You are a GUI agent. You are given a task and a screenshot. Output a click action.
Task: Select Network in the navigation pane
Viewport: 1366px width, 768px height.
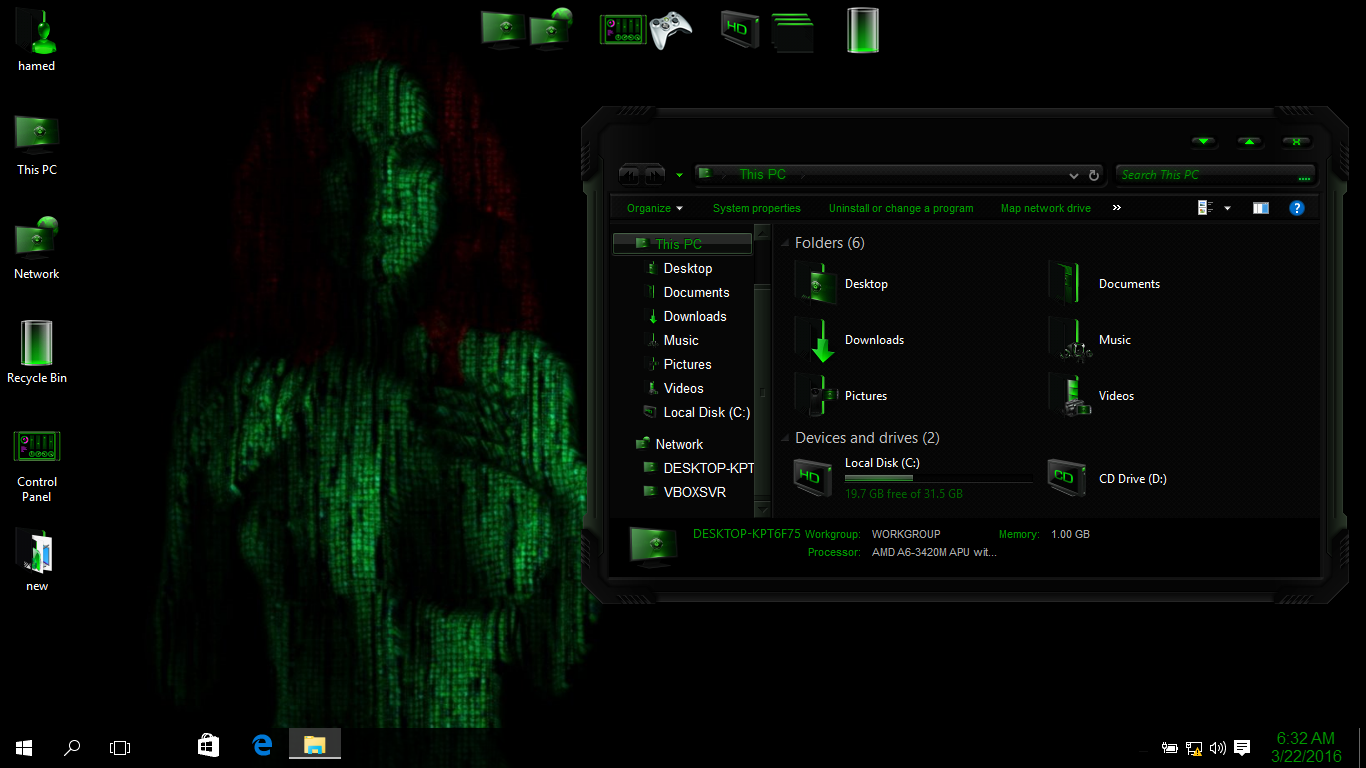[x=679, y=444]
